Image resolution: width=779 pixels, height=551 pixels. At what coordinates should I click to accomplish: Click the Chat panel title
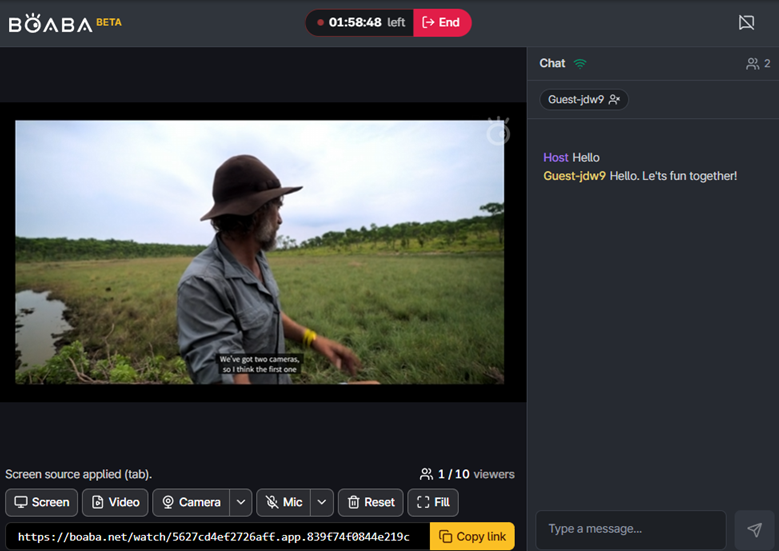click(552, 63)
